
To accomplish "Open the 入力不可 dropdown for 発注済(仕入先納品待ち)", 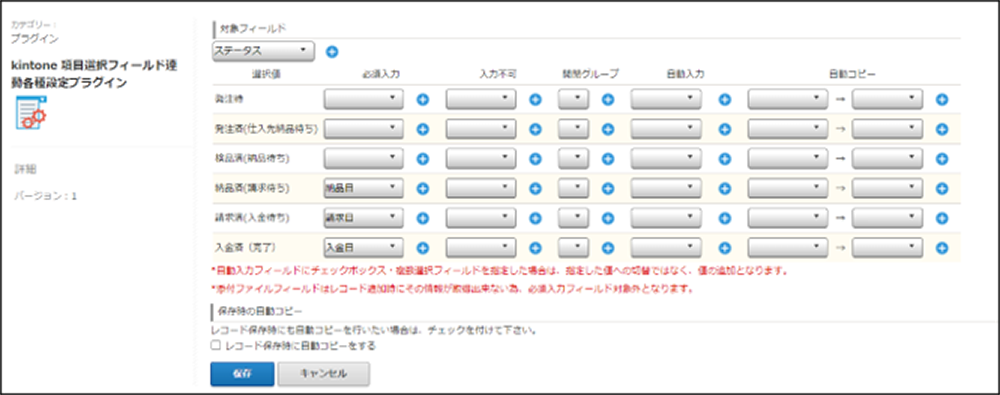I will (x=481, y=129).
